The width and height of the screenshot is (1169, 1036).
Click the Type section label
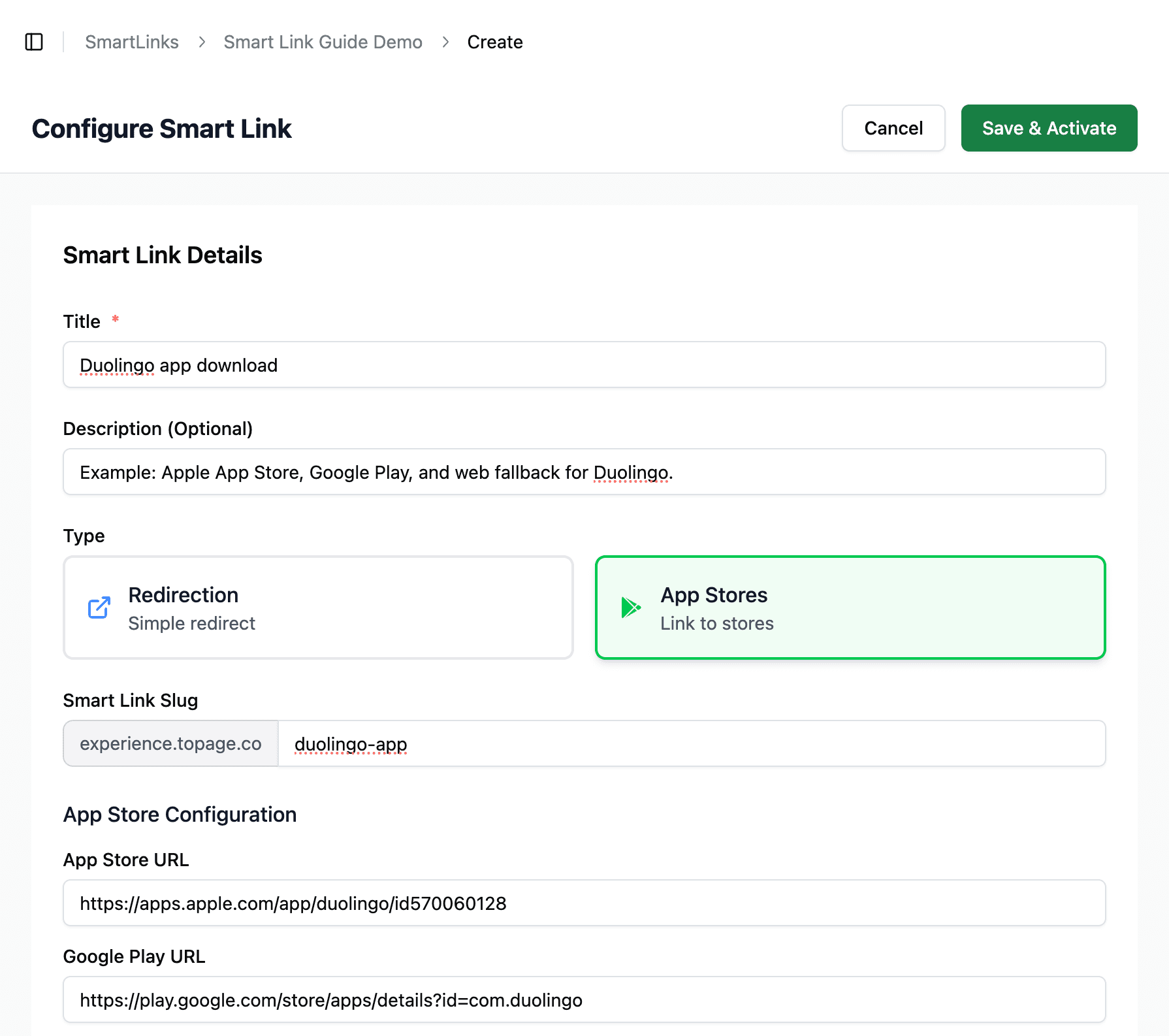coord(84,536)
